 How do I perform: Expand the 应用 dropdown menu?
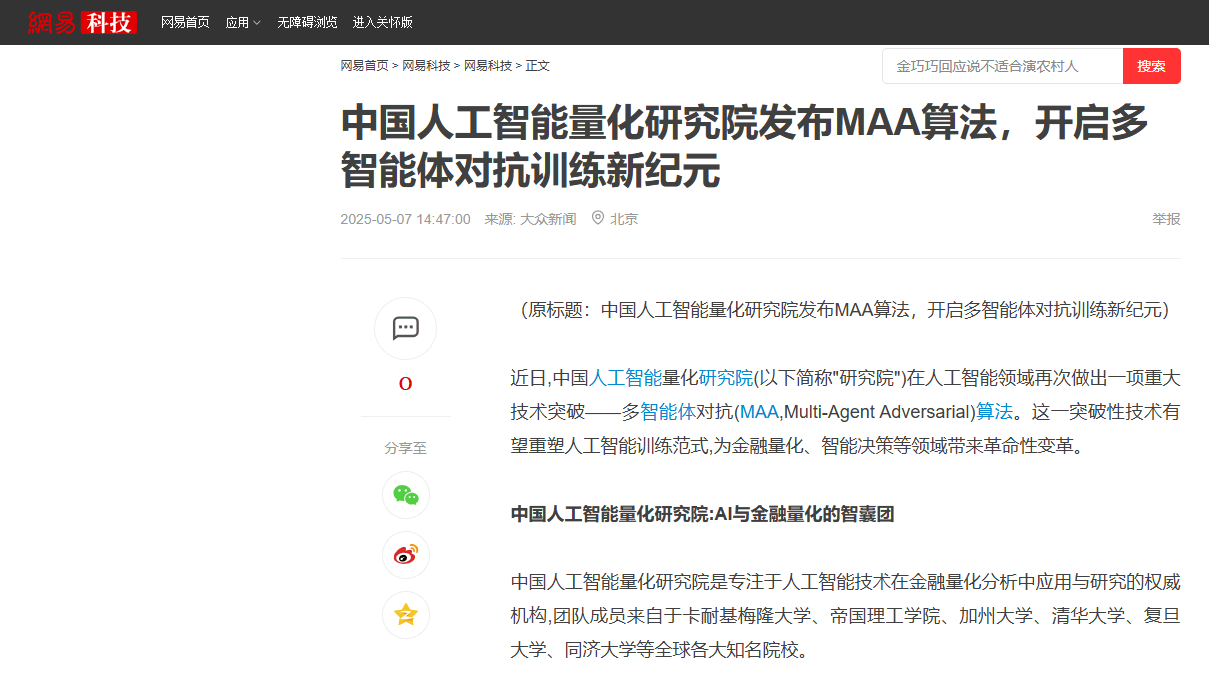tap(242, 21)
